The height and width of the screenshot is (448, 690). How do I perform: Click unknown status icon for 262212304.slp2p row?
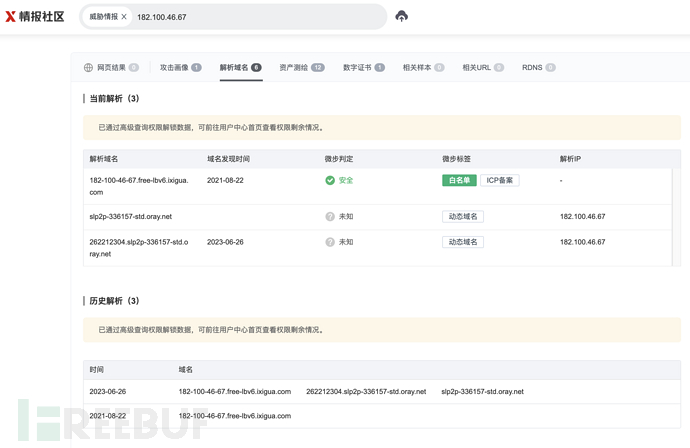click(x=330, y=242)
